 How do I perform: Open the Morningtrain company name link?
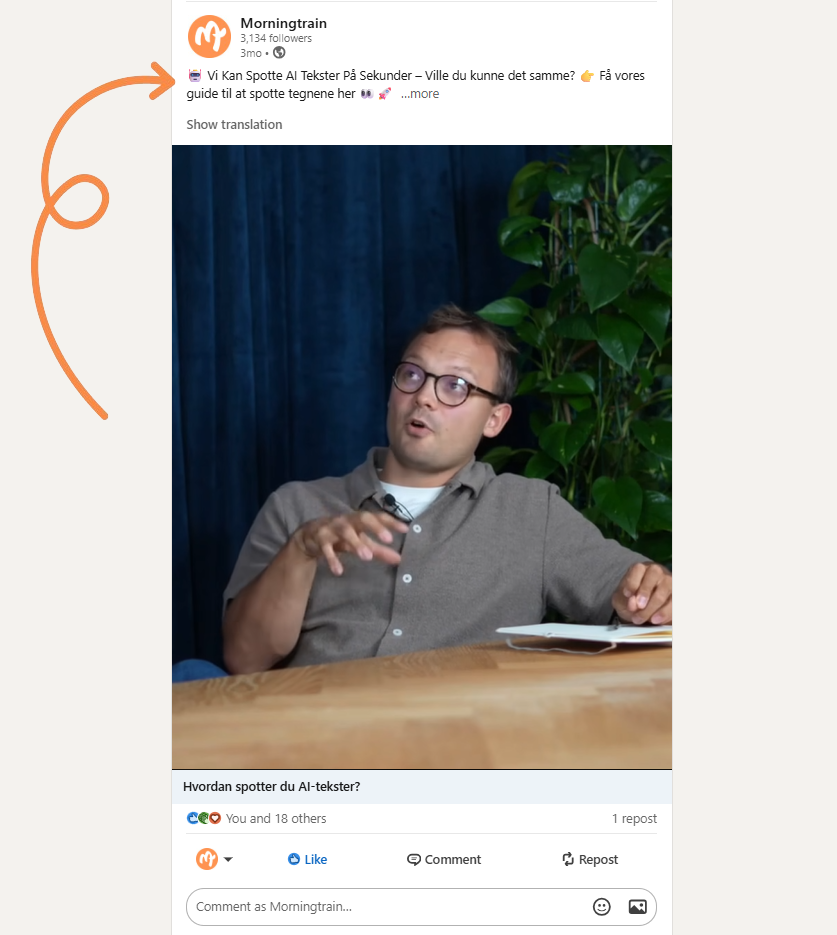point(284,23)
